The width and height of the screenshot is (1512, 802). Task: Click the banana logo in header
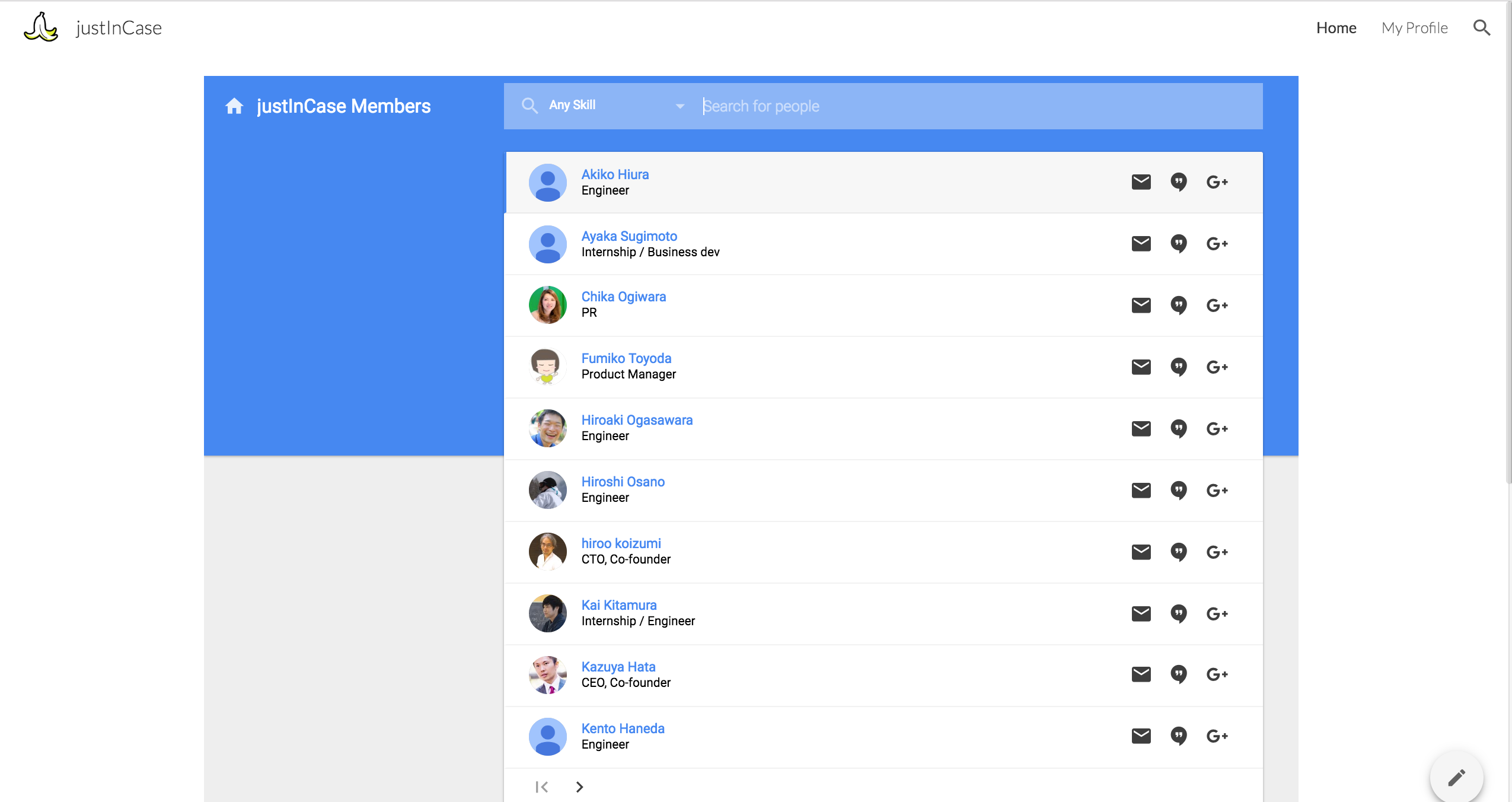tap(41, 27)
